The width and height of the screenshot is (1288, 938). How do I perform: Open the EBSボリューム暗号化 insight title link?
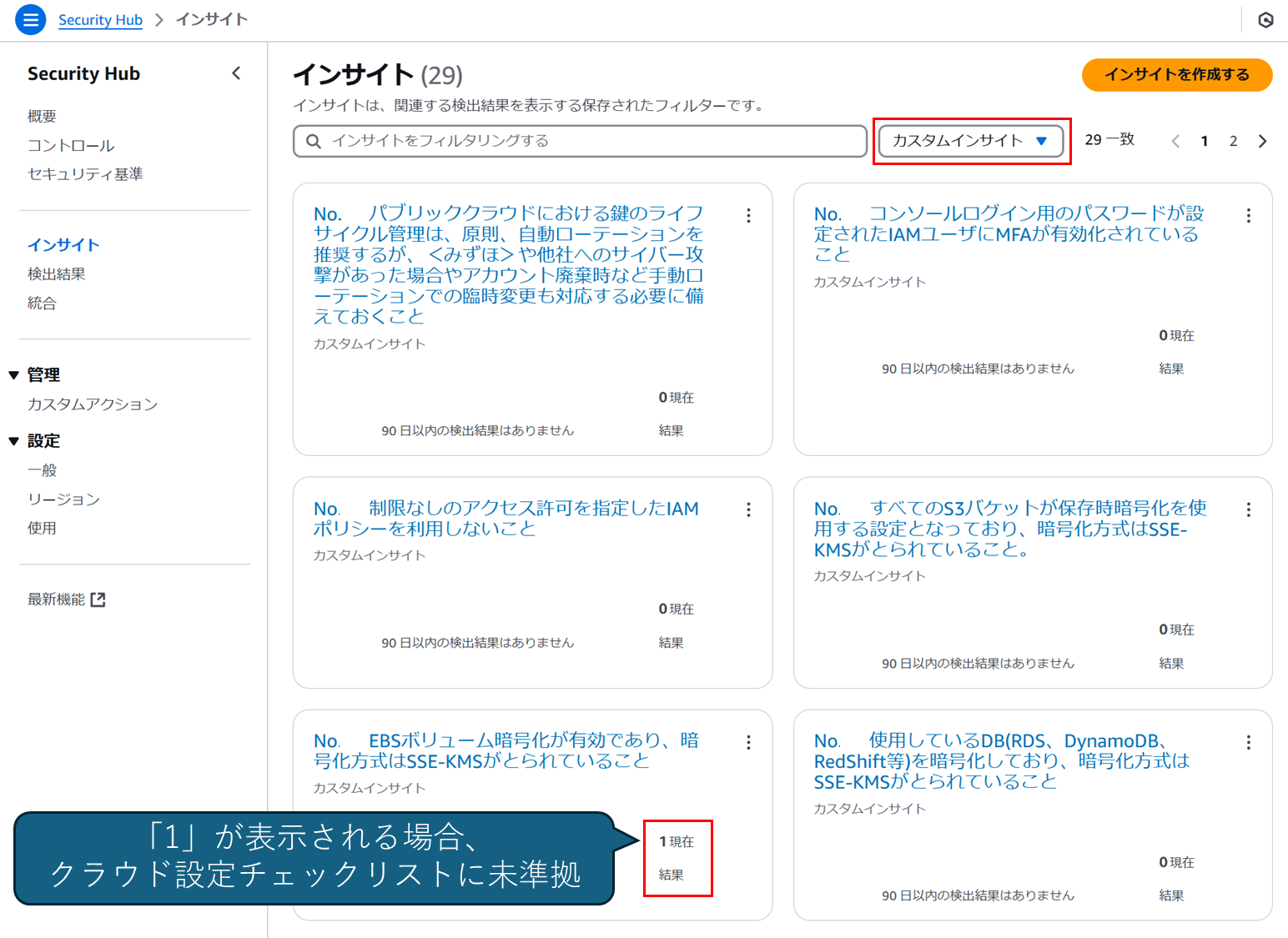[506, 750]
